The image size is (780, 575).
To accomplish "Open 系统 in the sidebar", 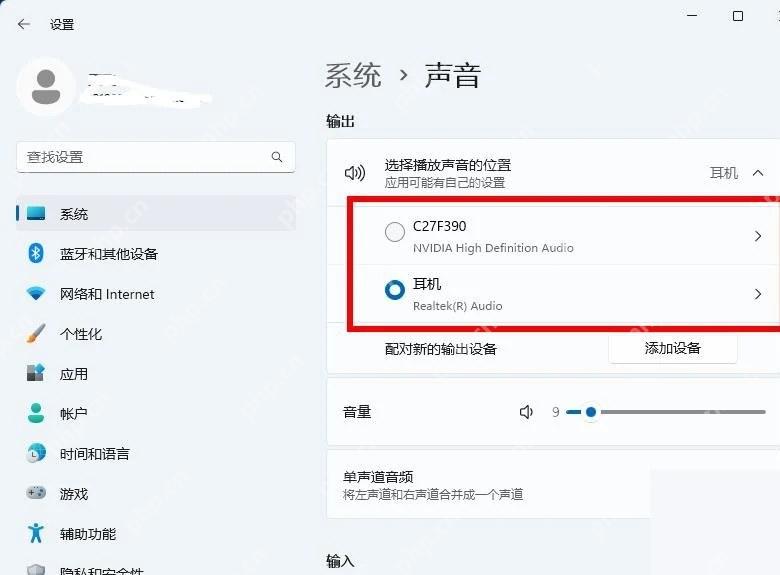I will (x=156, y=213).
